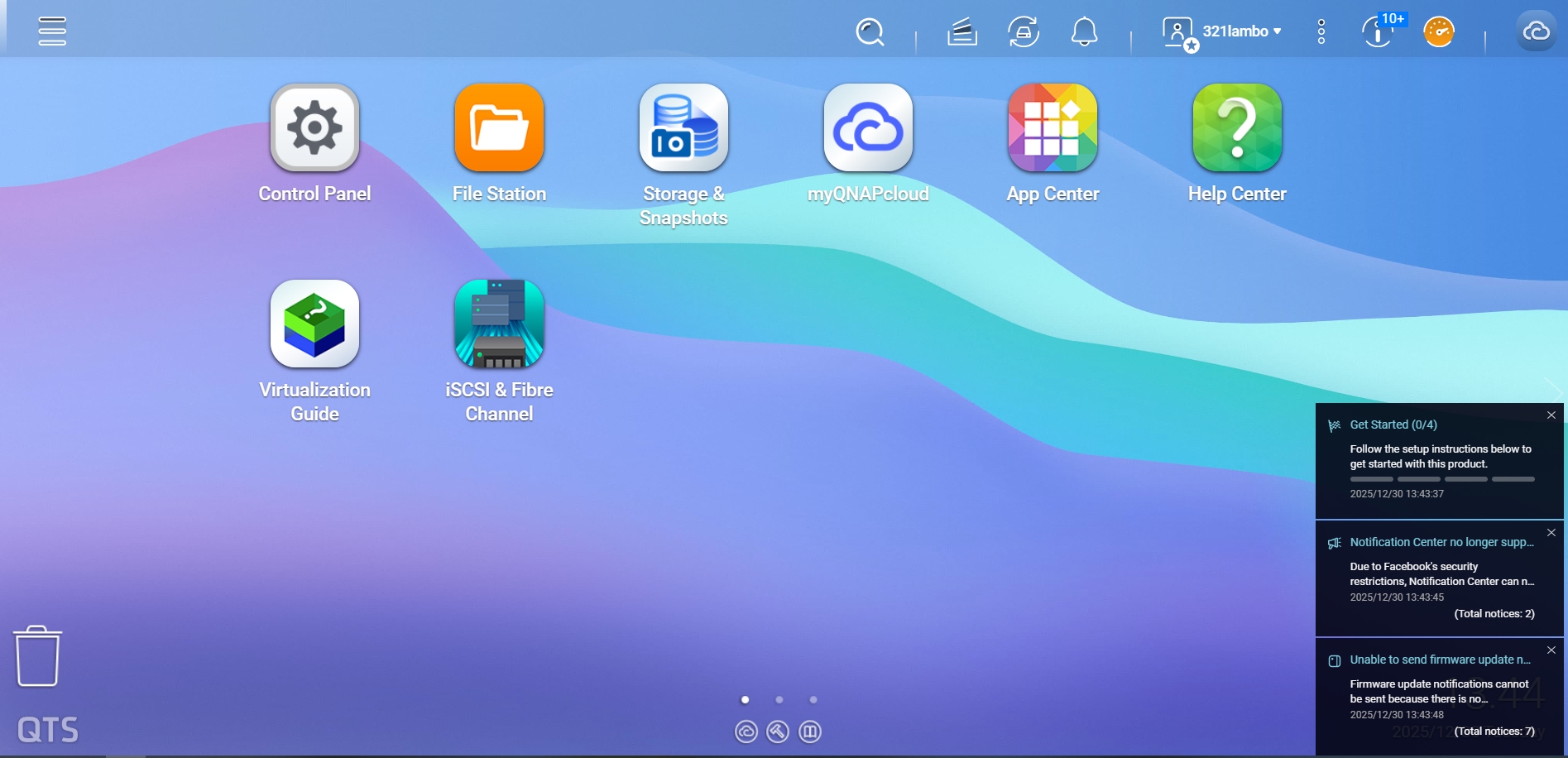Open background tasks icon
The image size is (1568, 758).
(961, 32)
